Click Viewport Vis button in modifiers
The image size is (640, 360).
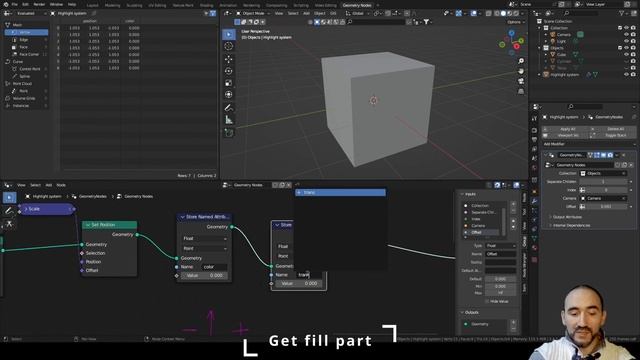point(565,135)
